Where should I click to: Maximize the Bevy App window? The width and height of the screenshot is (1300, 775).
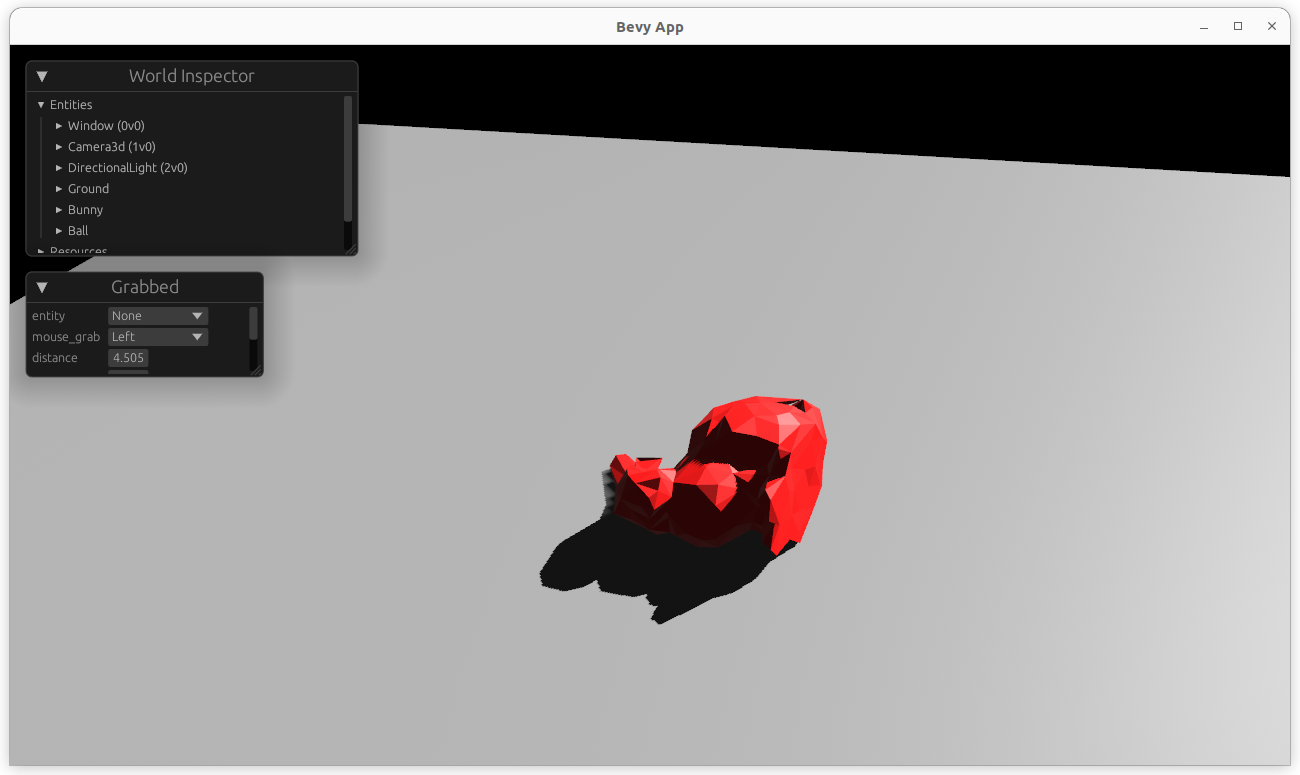pyautogui.click(x=1238, y=27)
